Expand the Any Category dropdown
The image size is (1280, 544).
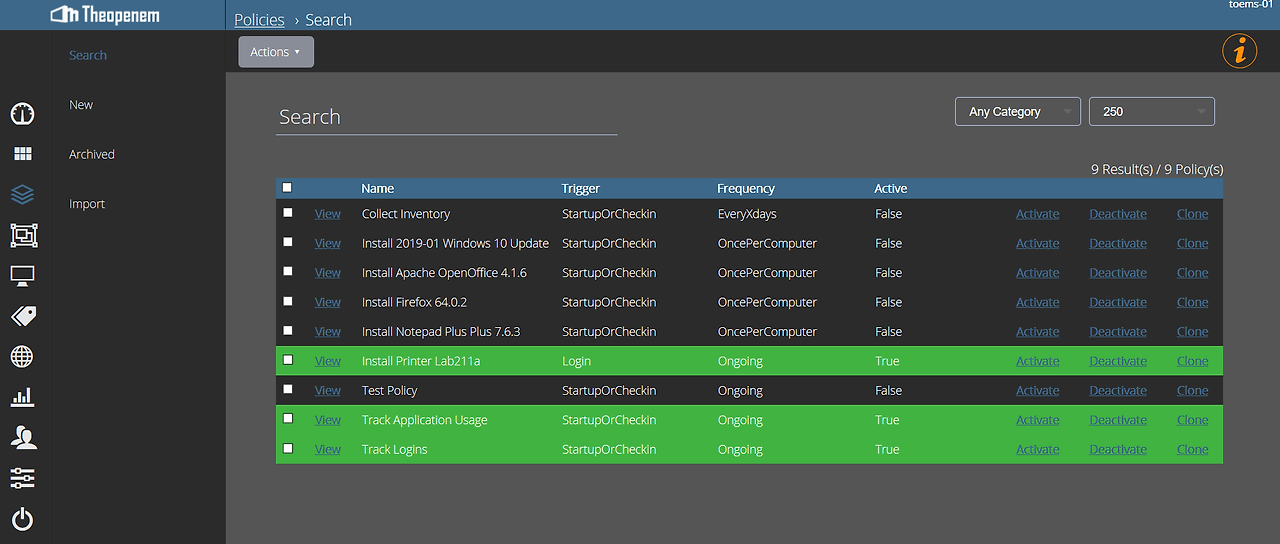[1018, 112]
